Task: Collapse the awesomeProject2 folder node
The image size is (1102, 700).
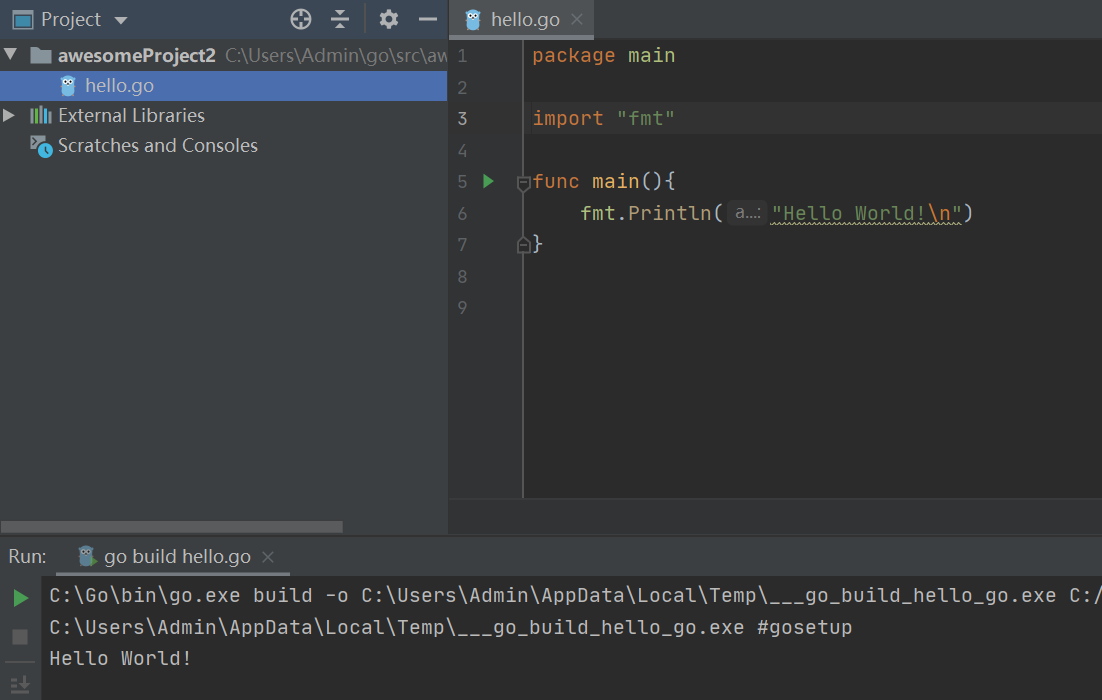Action: pyautogui.click(x=11, y=54)
